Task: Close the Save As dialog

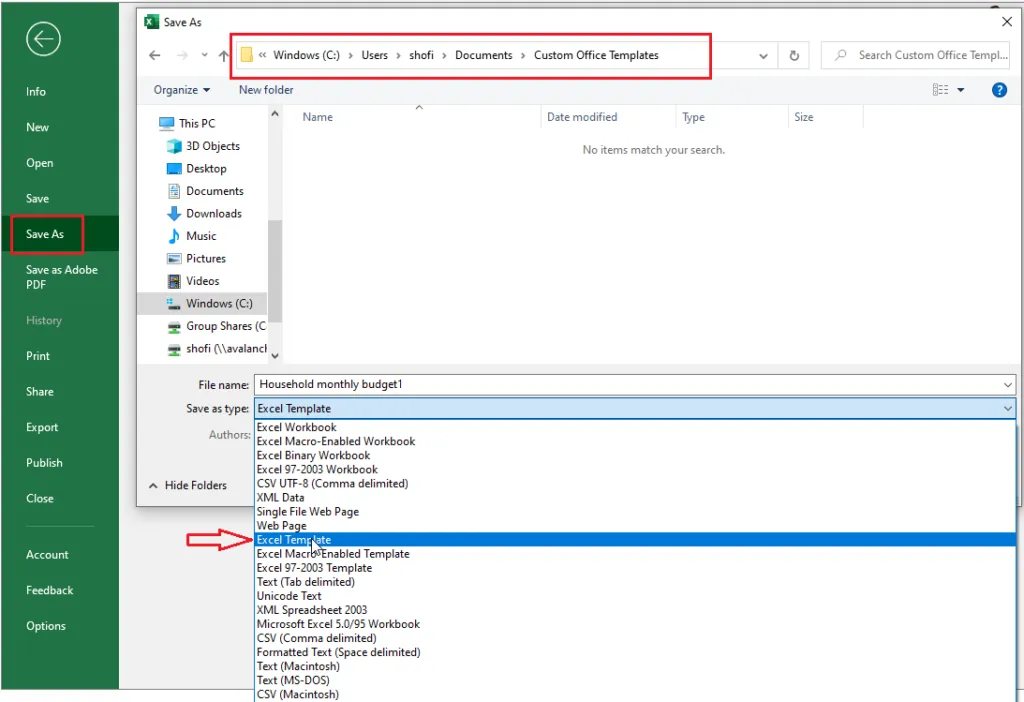Action: click(1006, 22)
